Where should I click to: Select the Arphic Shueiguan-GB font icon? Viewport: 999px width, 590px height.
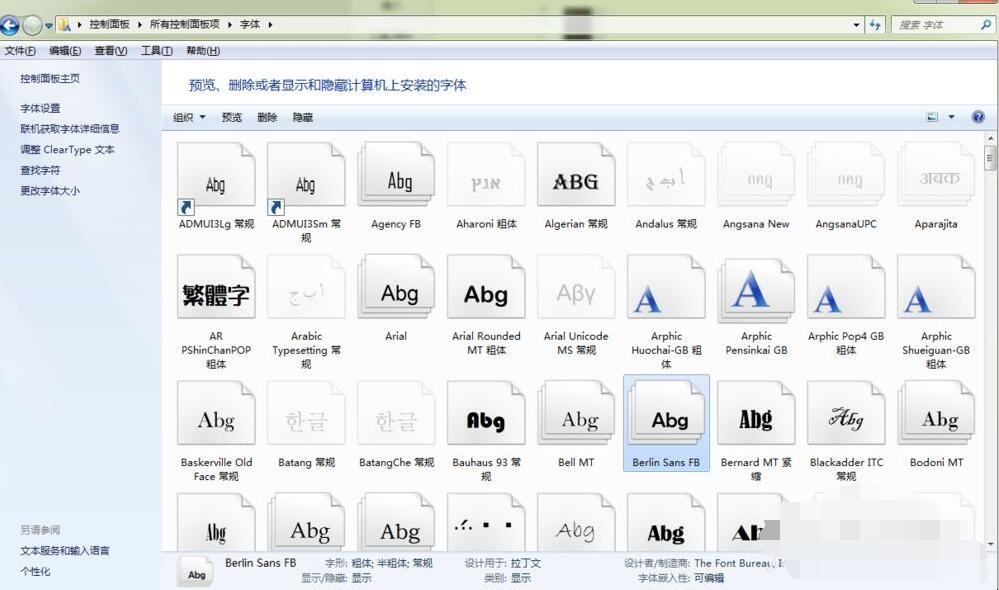click(x=936, y=287)
